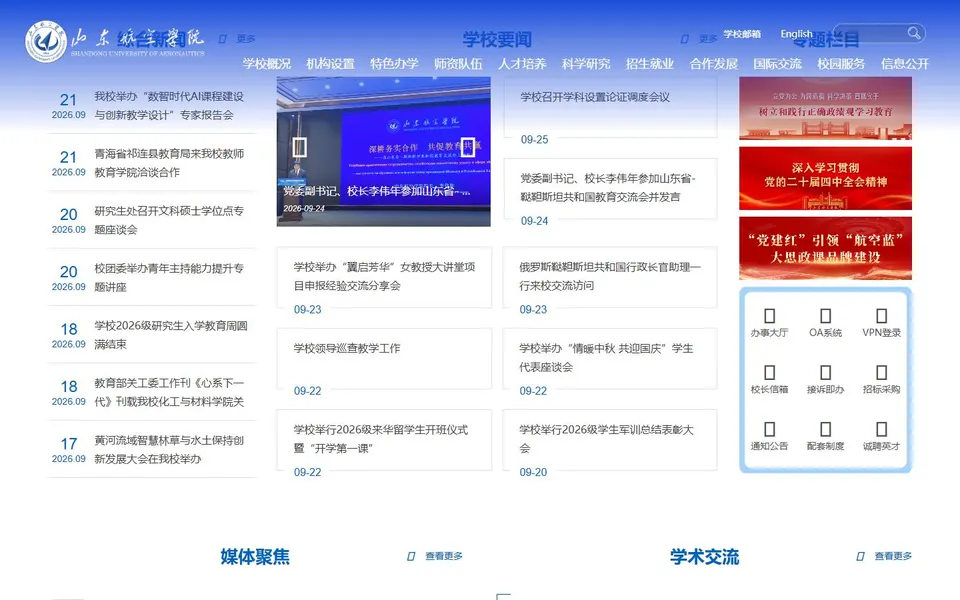Open the 配套制度 quick link icon
The image size is (960, 600).
825,429
